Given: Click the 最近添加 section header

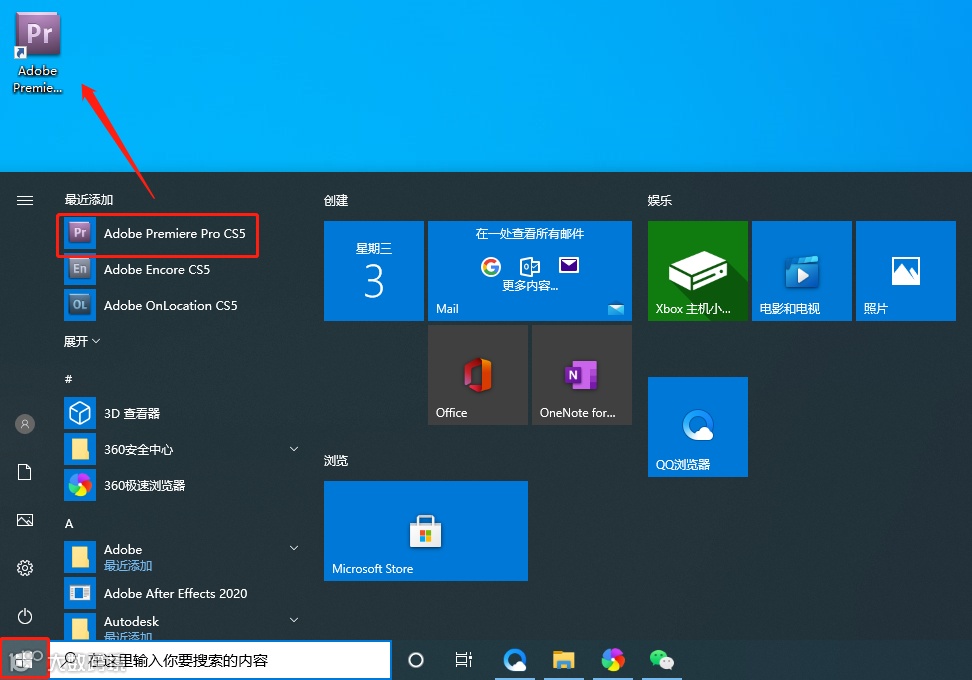Looking at the screenshot, I should pyautogui.click(x=89, y=200).
